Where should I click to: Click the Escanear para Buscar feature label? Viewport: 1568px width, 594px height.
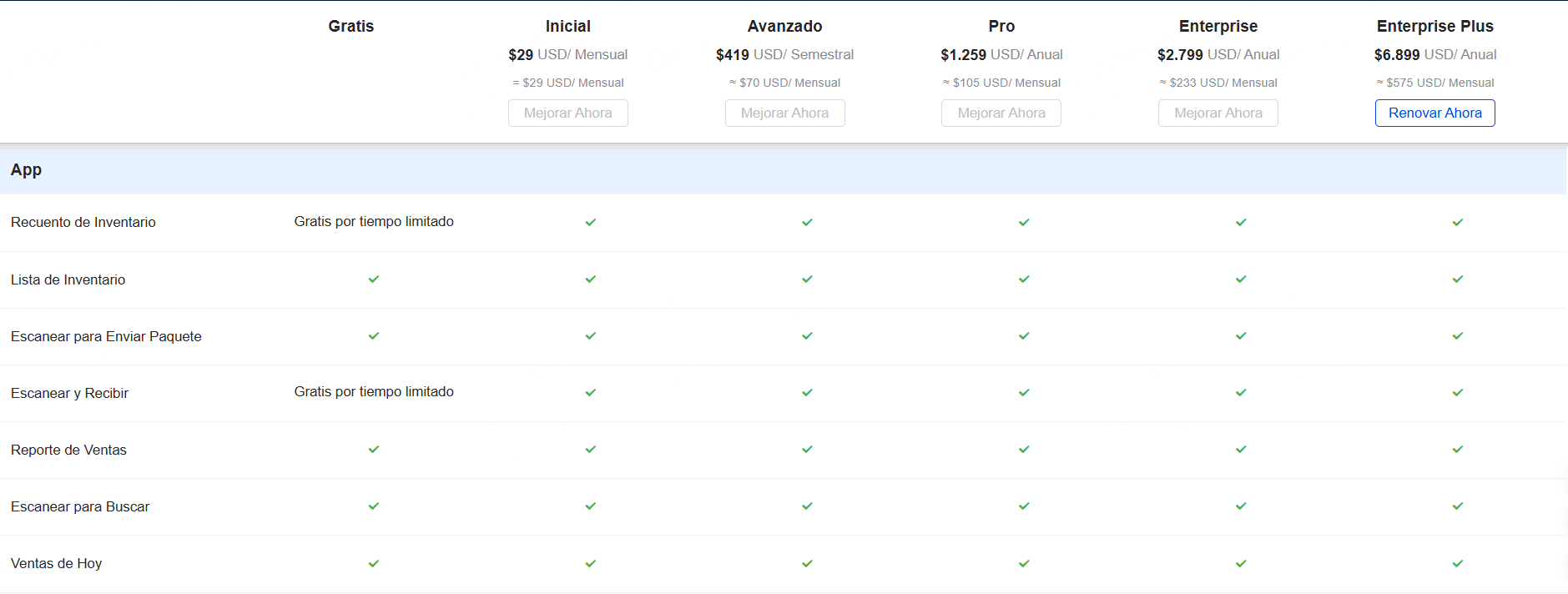click(80, 506)
